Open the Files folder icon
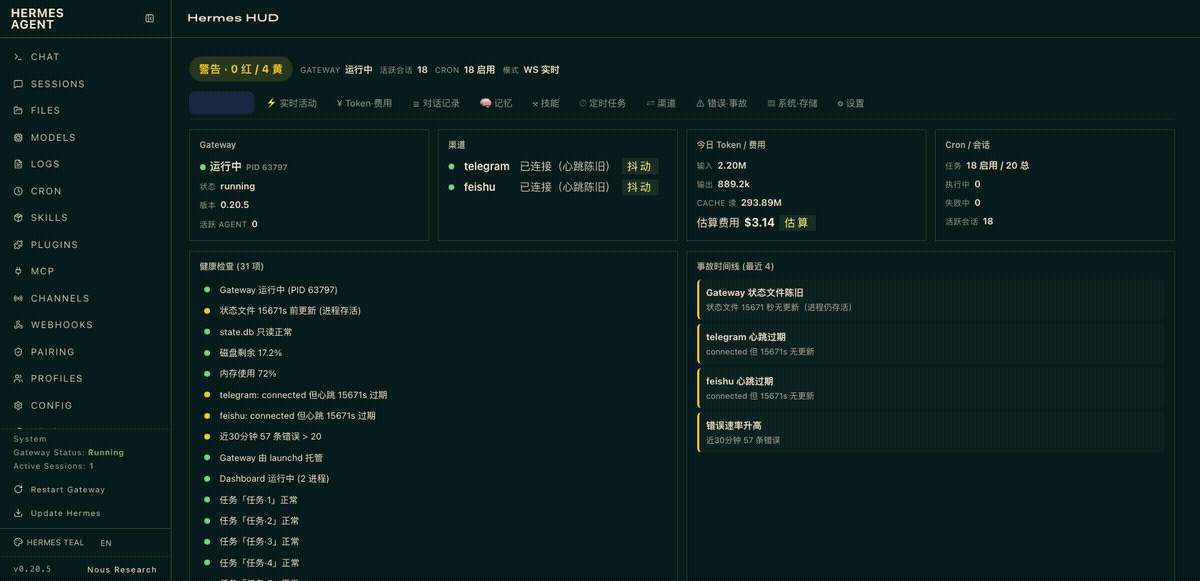Screen dimensions: 1200x581 point(18,111)
